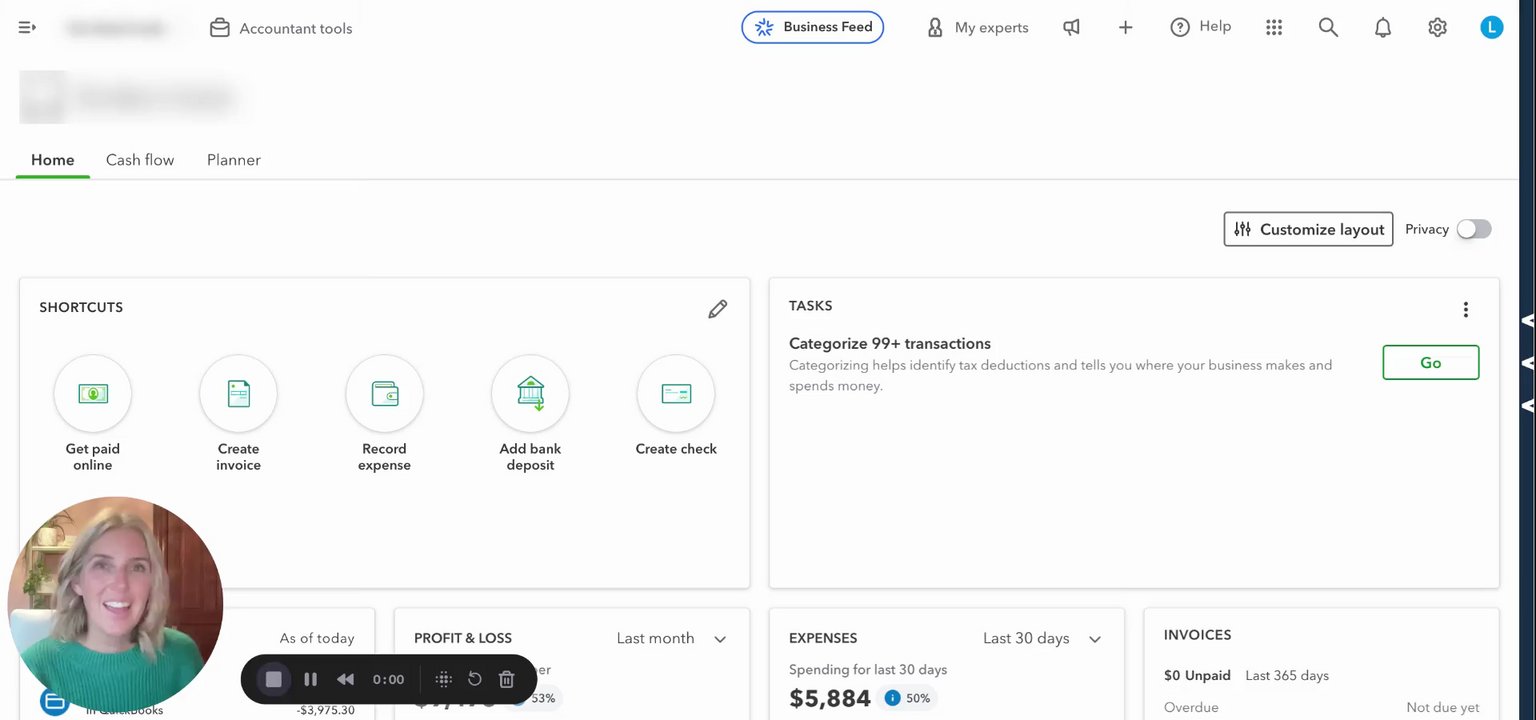
Task: Click the Get paid online shortcut icon
Action: (x=92, y=394)
